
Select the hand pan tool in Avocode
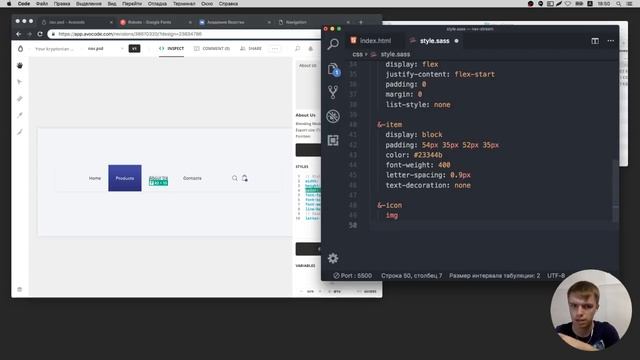point(20,65)
